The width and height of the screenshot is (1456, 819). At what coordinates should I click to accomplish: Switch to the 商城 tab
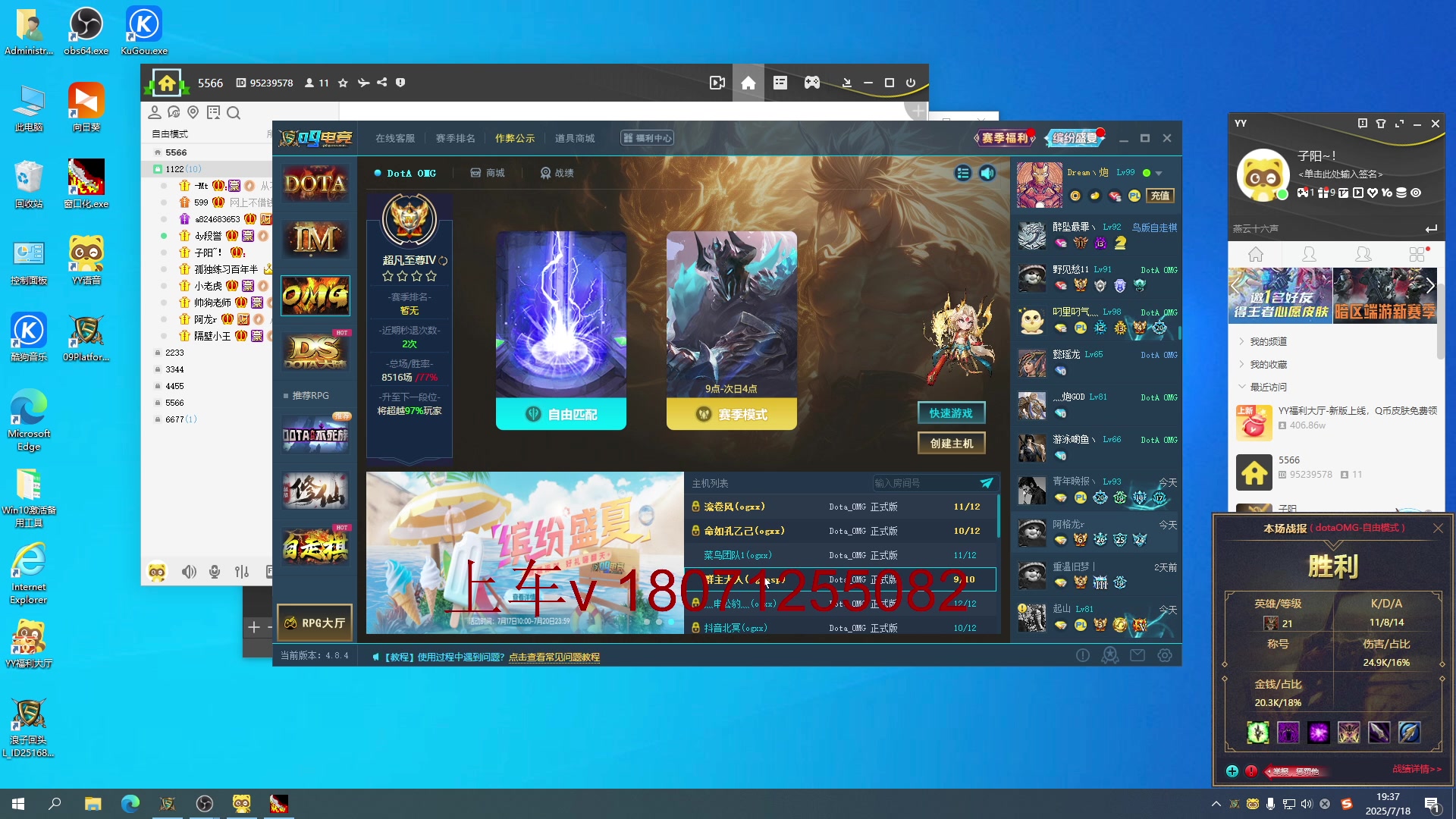[x=488, y=173]
